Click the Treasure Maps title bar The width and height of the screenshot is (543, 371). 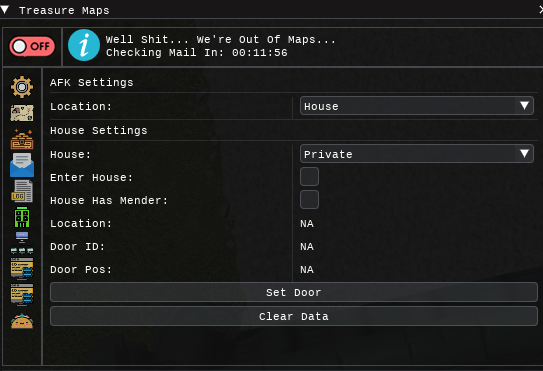coord(272,10)
